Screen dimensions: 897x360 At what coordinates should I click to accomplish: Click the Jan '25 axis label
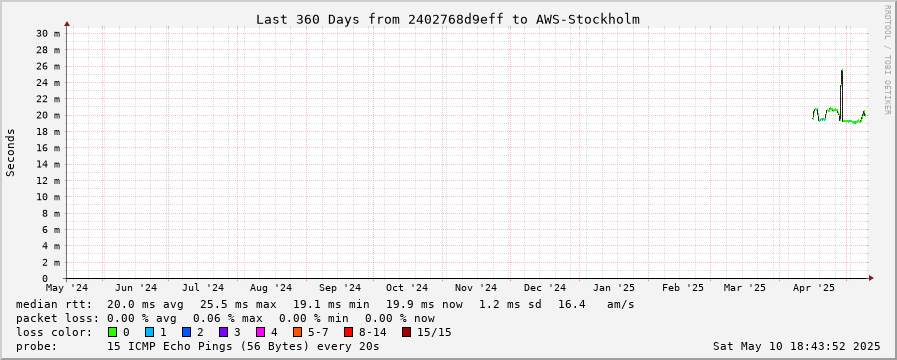click(x=613, y=288)
